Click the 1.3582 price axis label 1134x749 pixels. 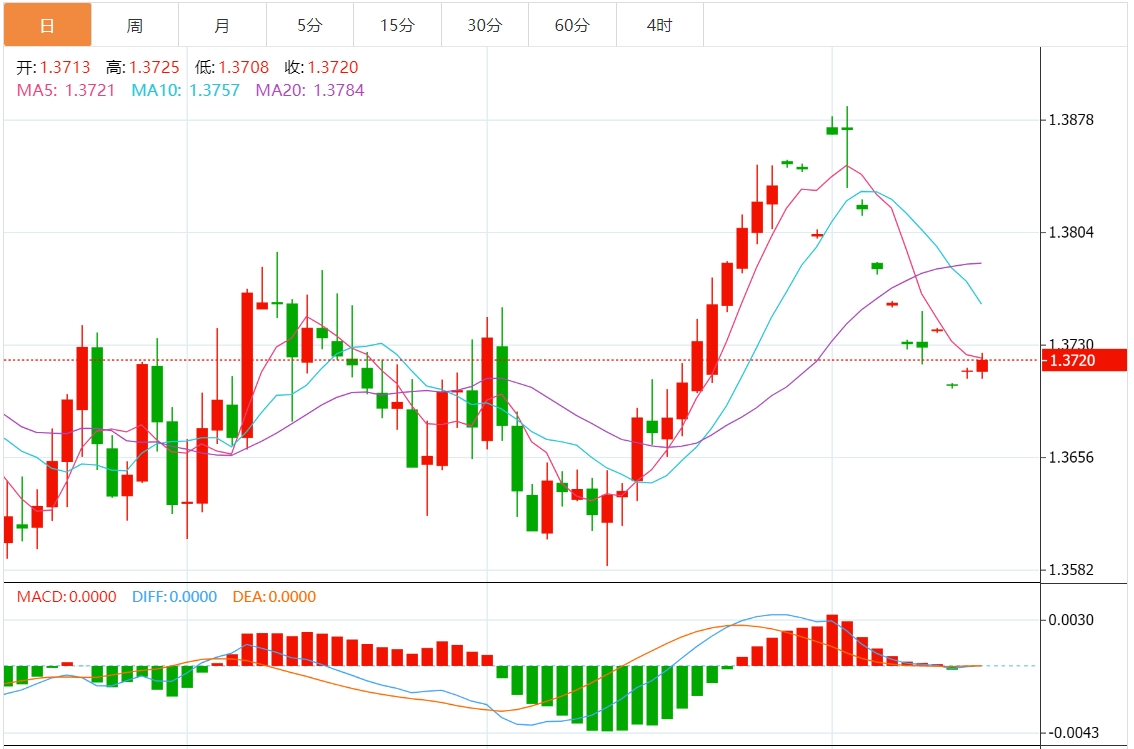(x=1071, y=570)
